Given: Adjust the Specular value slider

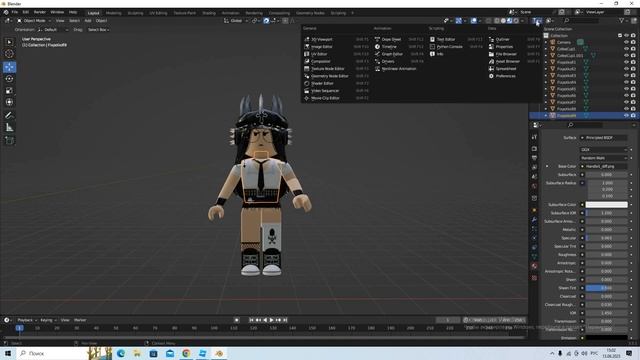Looking at the screenshot, I should pos(607,238).
